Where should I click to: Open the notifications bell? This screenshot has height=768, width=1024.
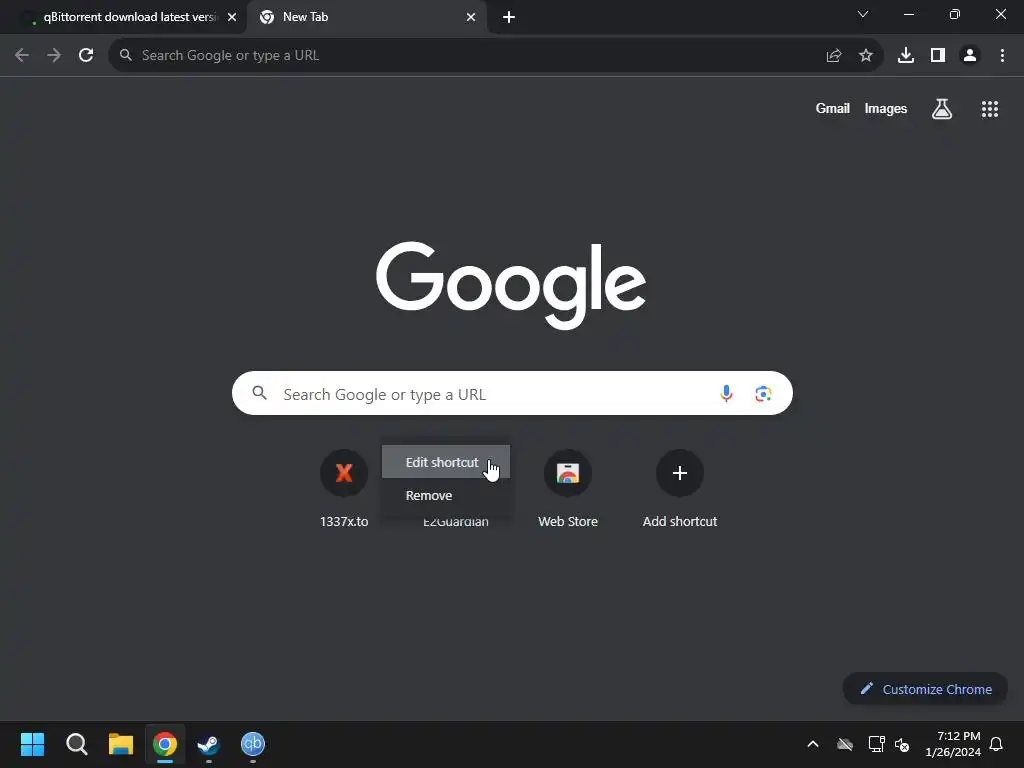(x=996, y=744)
